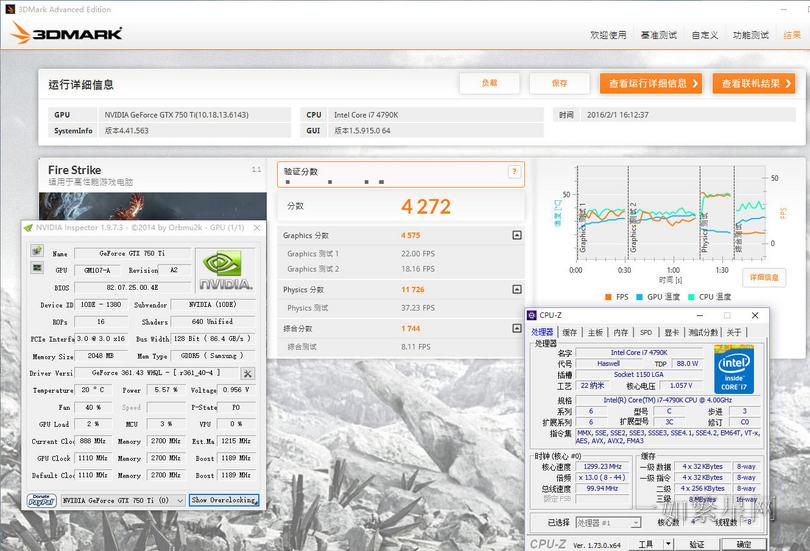Select the 主板 tab in CPU-Z
The height and width of the screenshot is (551, 810).
click(x=595, y=332)
